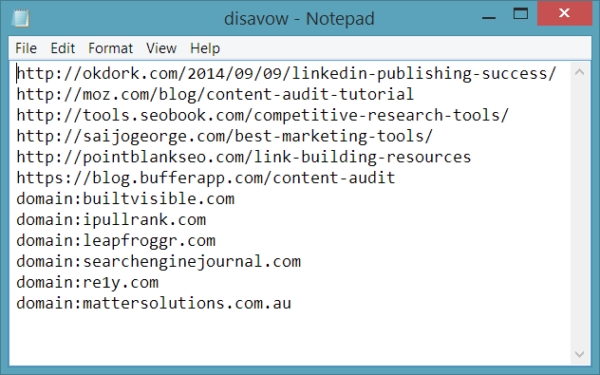The height and width of the screenshot is (375, 600).
Task: Click the scrollbar up arrow
Action: tap(579, 72)
